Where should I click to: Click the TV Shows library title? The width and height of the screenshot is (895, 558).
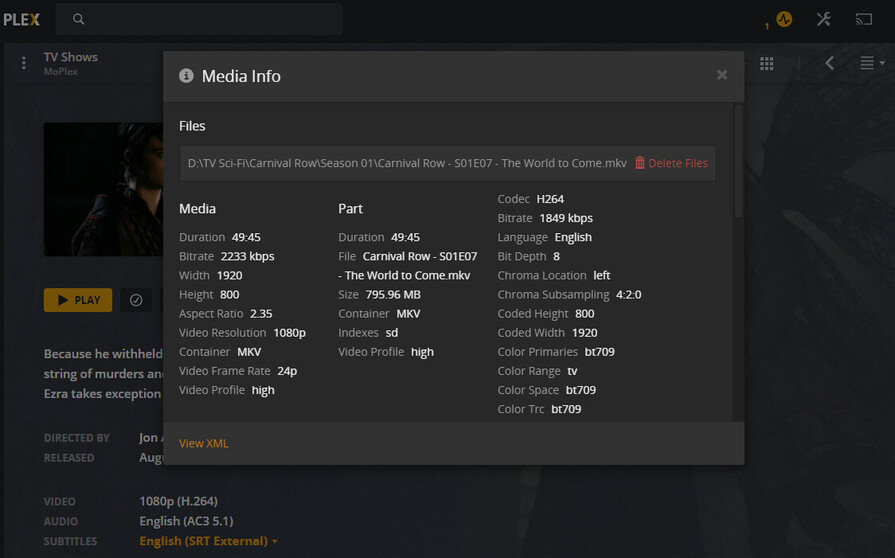point(71,57)
